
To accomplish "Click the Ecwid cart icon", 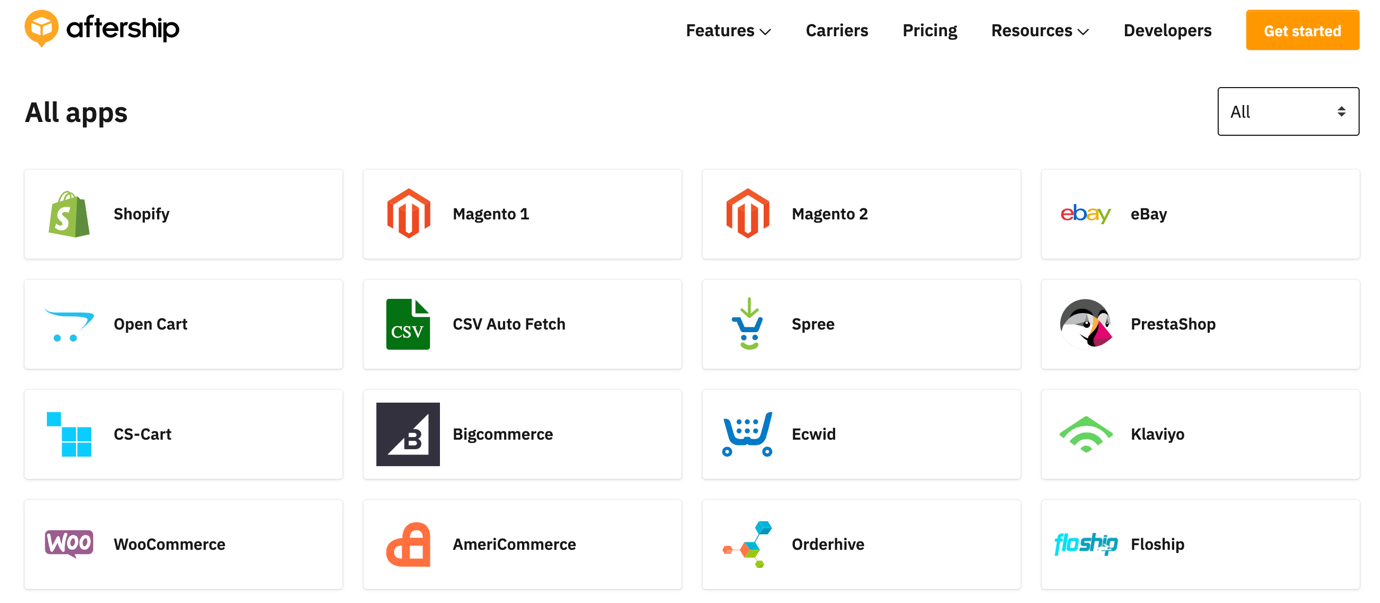I will [x=747, y=434].
